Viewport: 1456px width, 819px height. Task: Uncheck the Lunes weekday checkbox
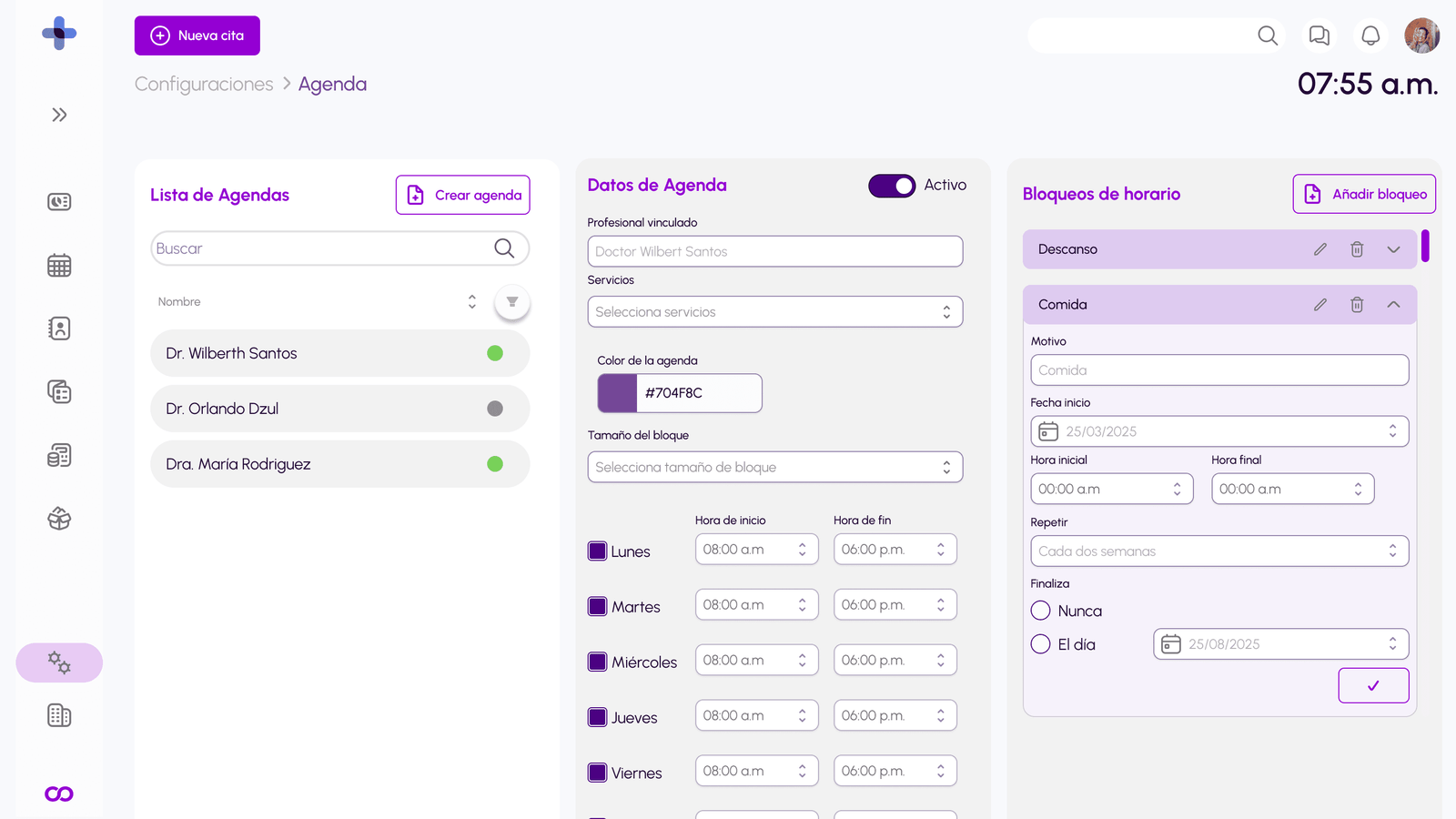point(598,550)
